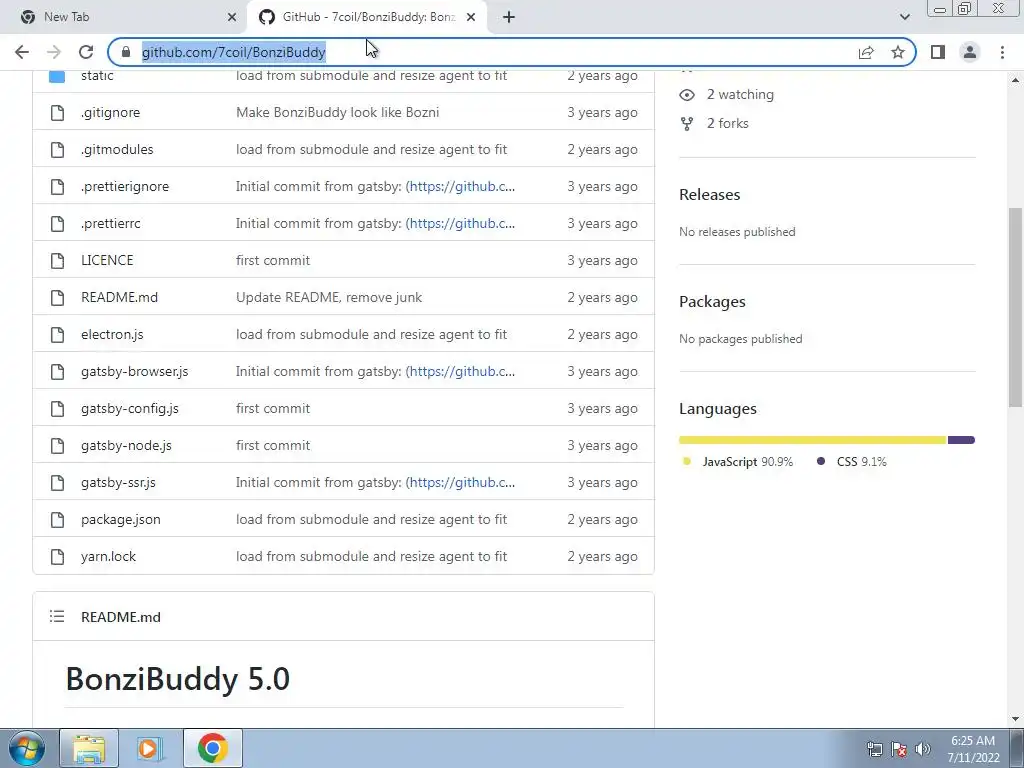Click the Chrome taskbar icon

click(212, 748)
